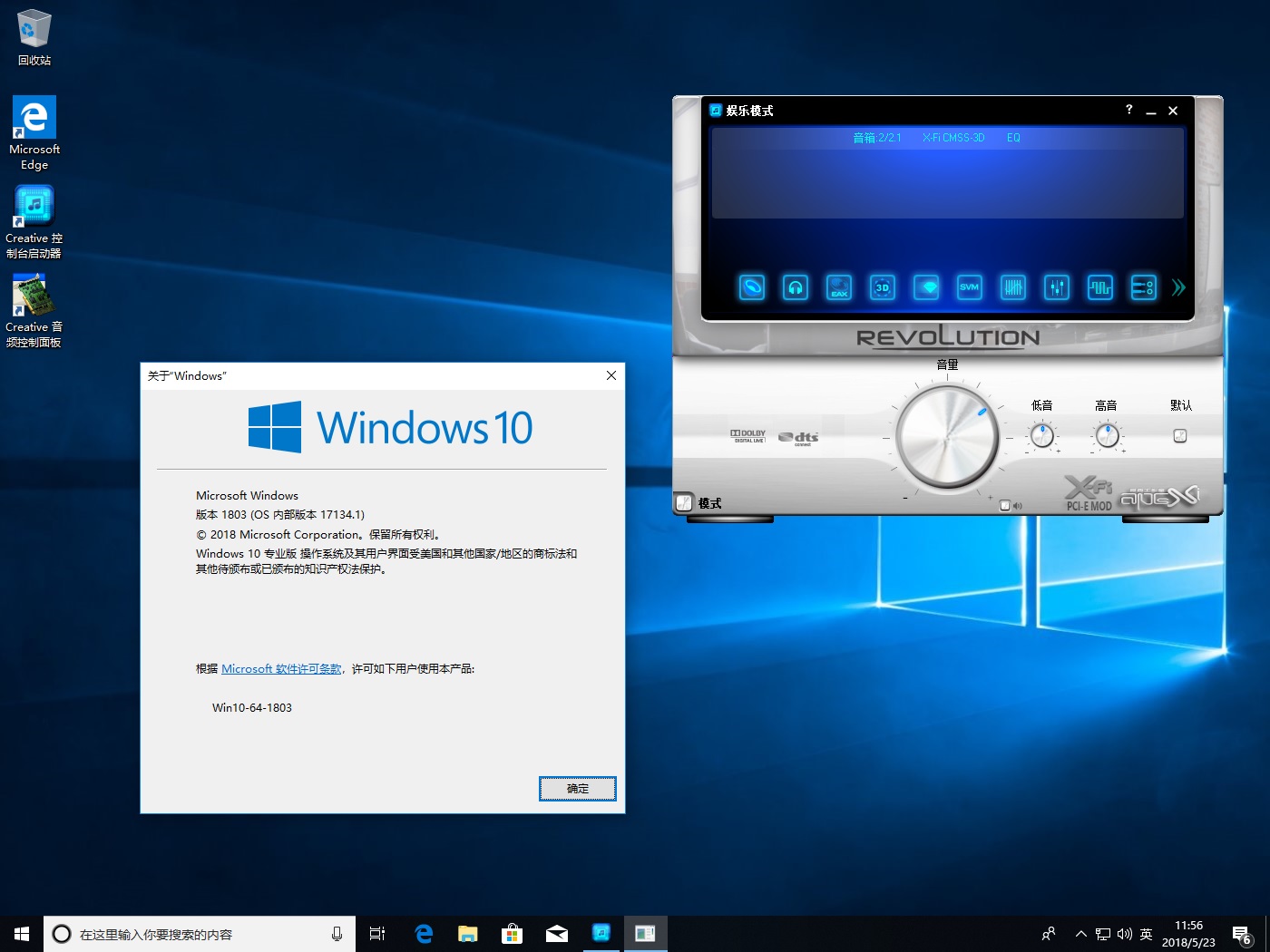Image resolution: width=1270 pixels, height=952 pixels.
Task: Toggle mute checkbox below volume knob
Action: tap(1005, 506)
